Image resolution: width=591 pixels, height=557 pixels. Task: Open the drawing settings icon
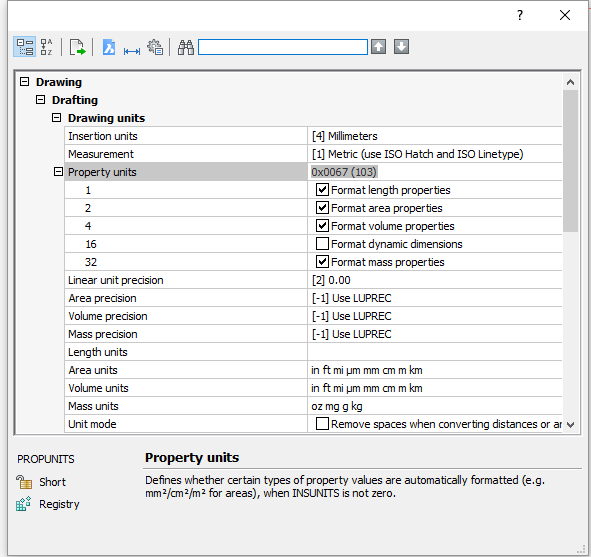pos(109,47)
